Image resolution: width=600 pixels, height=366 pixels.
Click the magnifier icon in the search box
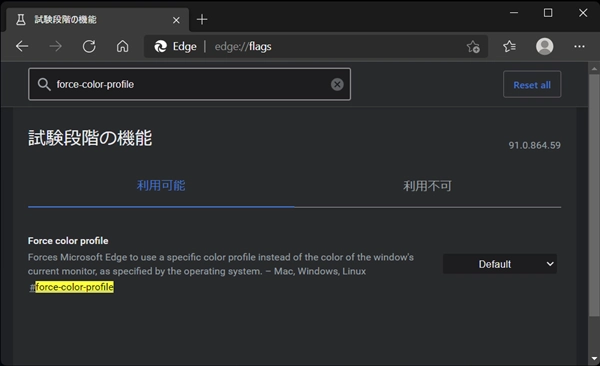point(44,84)
